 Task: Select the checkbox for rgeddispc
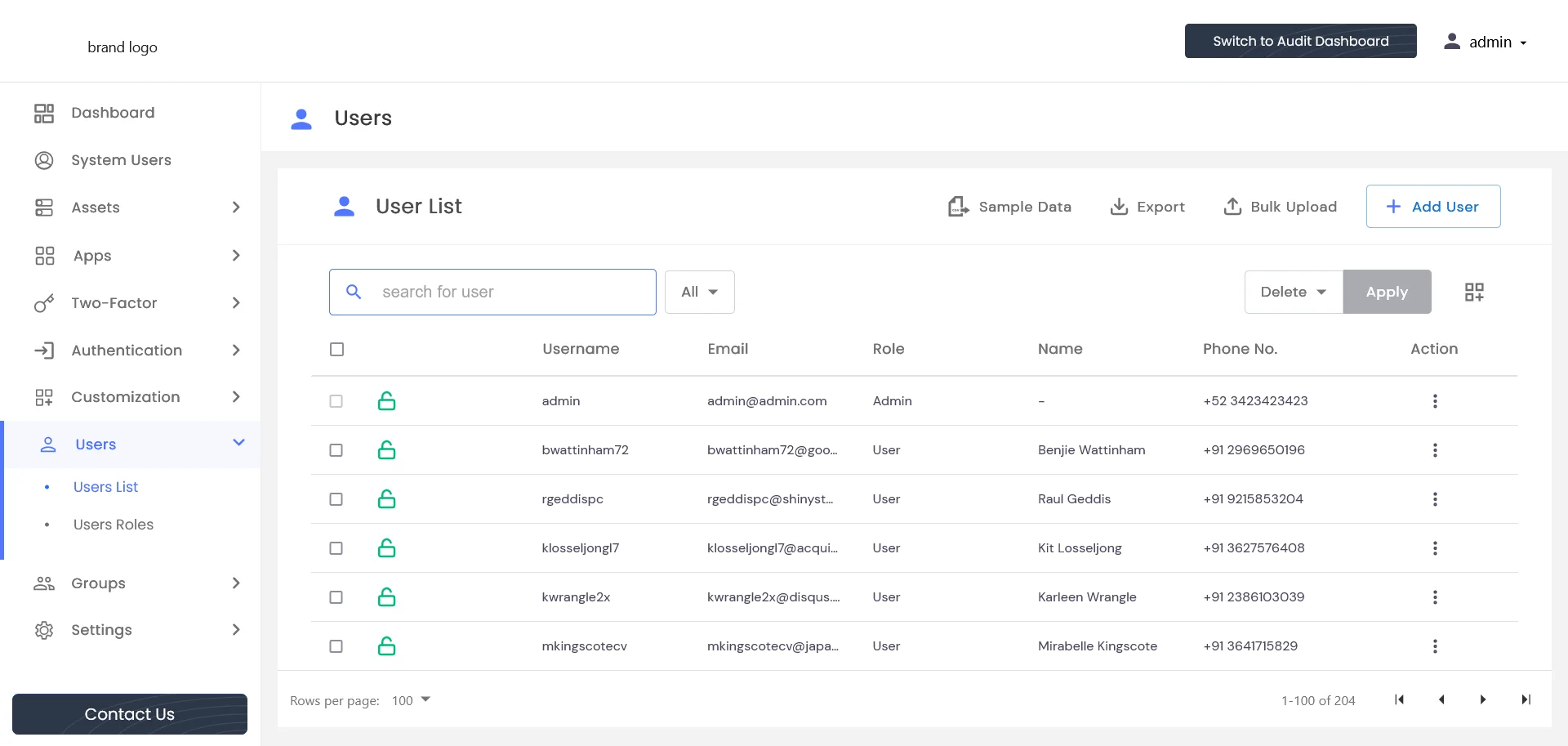336,499
